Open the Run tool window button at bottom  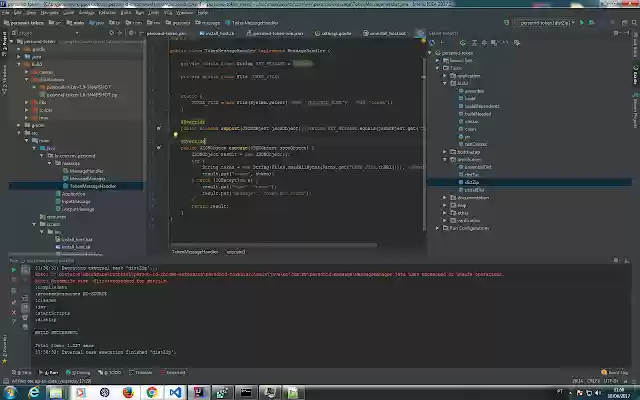(x=49, y=372)
